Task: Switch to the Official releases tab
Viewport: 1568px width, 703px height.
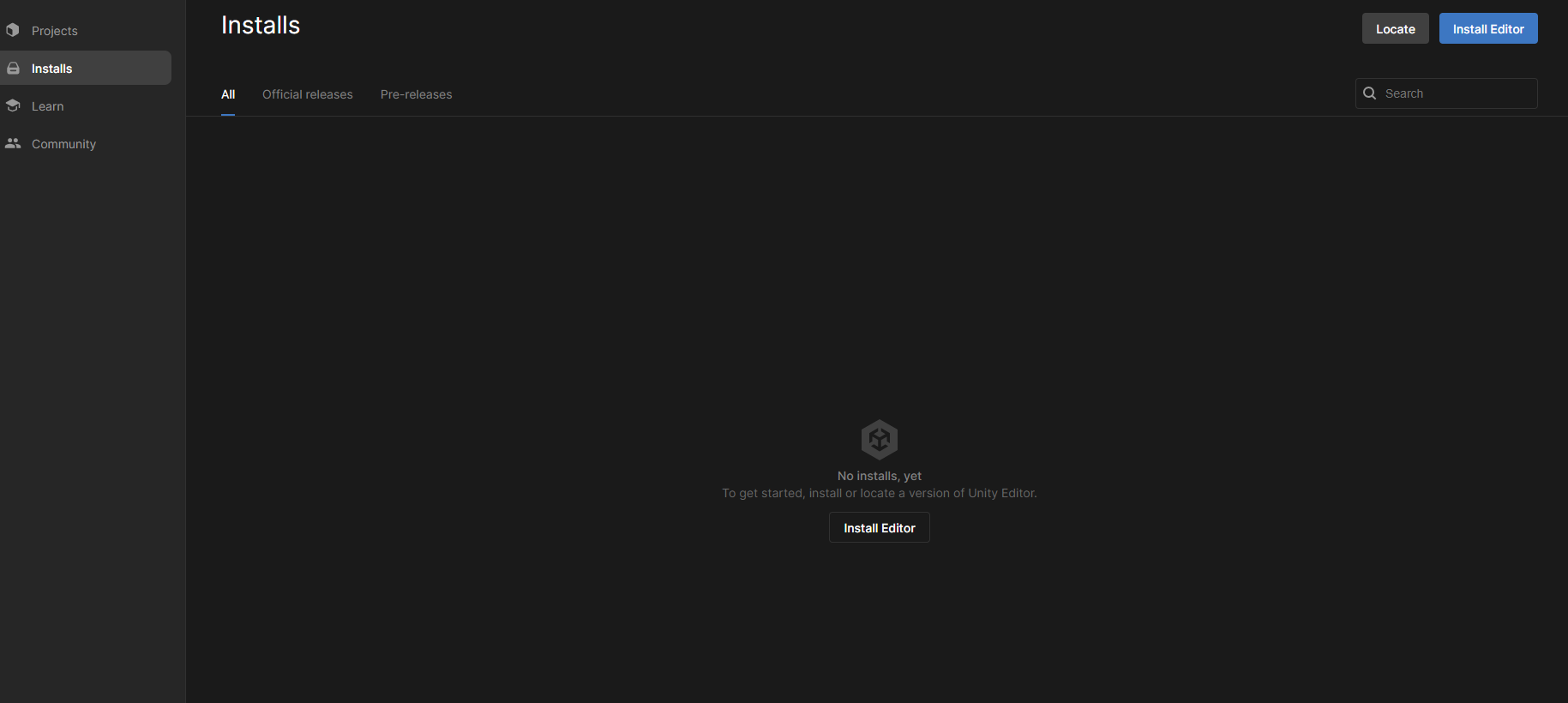Action: tap(308, 94)
